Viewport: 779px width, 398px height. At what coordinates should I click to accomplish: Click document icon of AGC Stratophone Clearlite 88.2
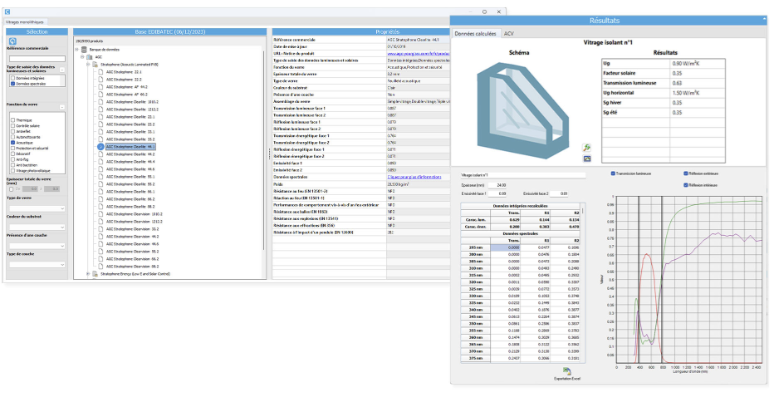(101, 207)
